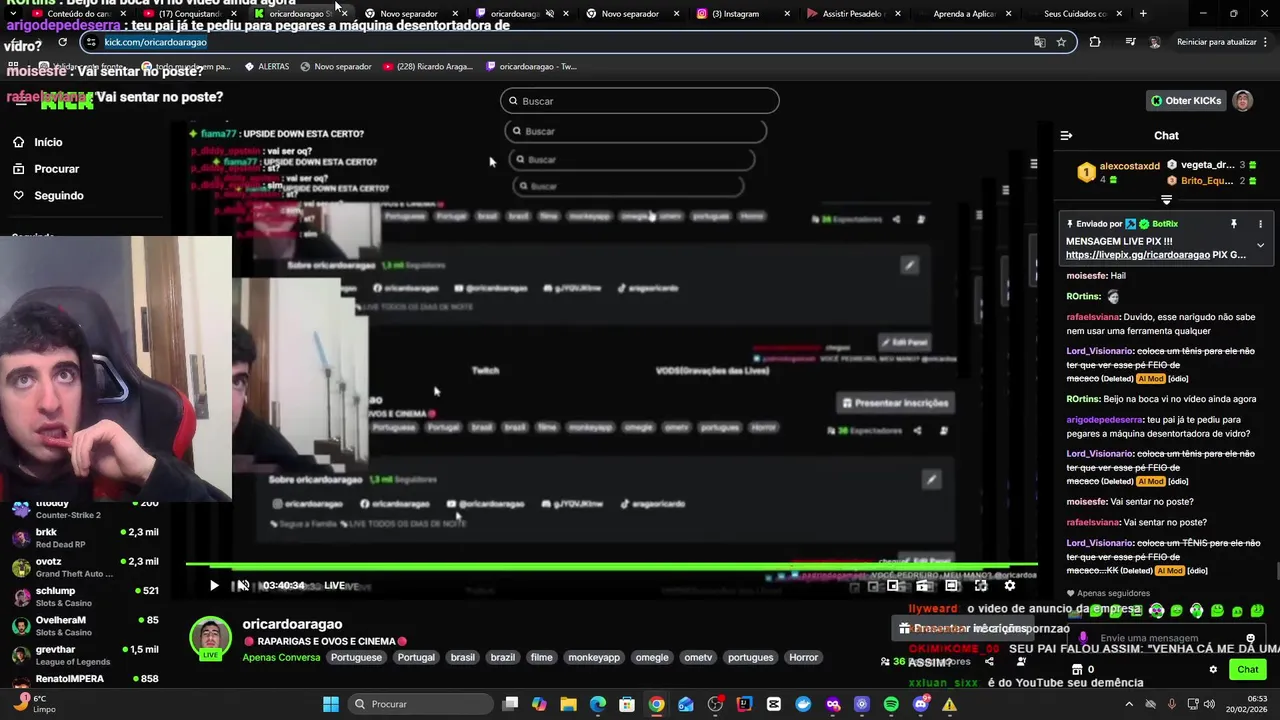Open the stream player settings gear
The height and width of the screenshot is (720, 1280).
tap(1010, 586)
